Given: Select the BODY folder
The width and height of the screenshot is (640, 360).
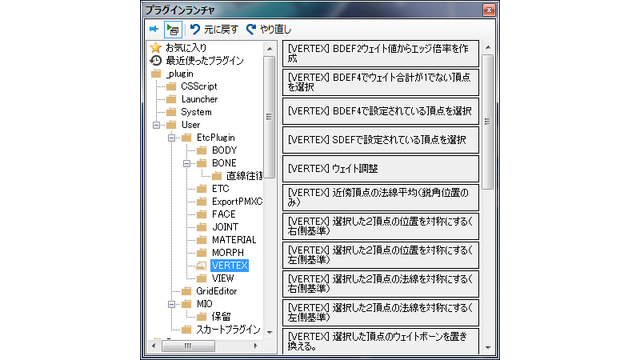Looking at the screenshot, I should click(224, 150).
